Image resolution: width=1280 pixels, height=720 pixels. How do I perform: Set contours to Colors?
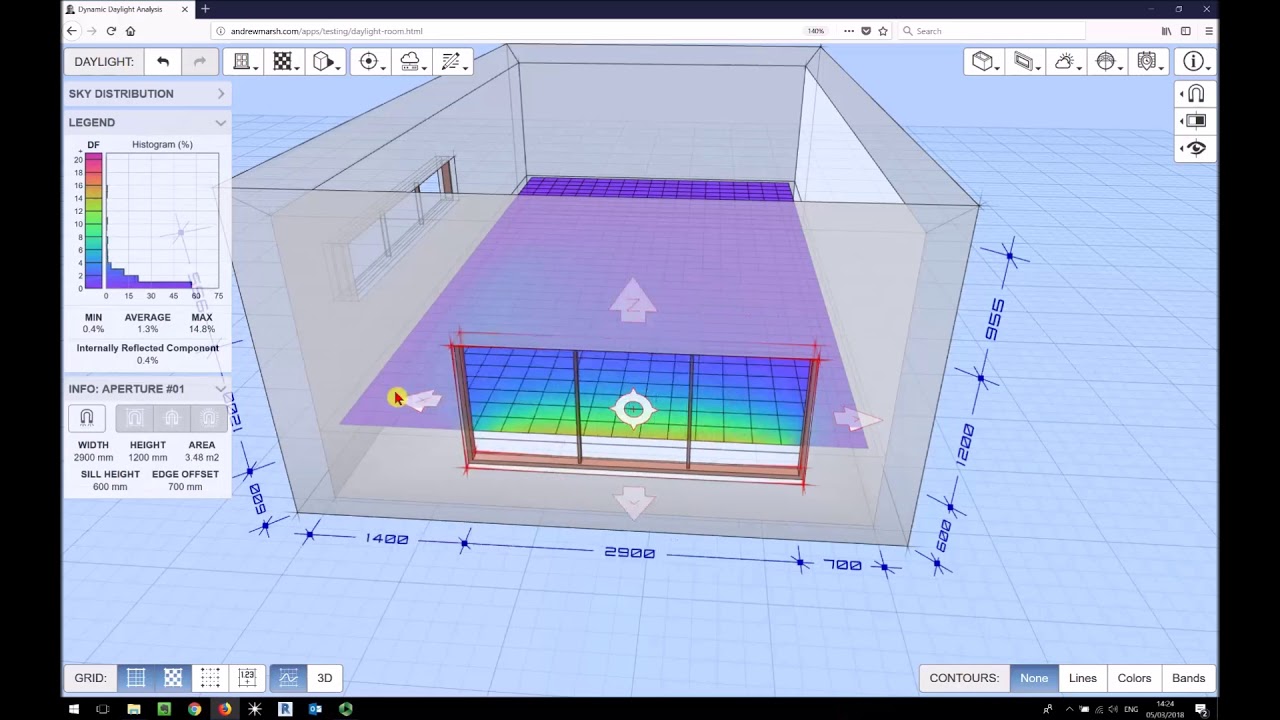[1134, 678]
